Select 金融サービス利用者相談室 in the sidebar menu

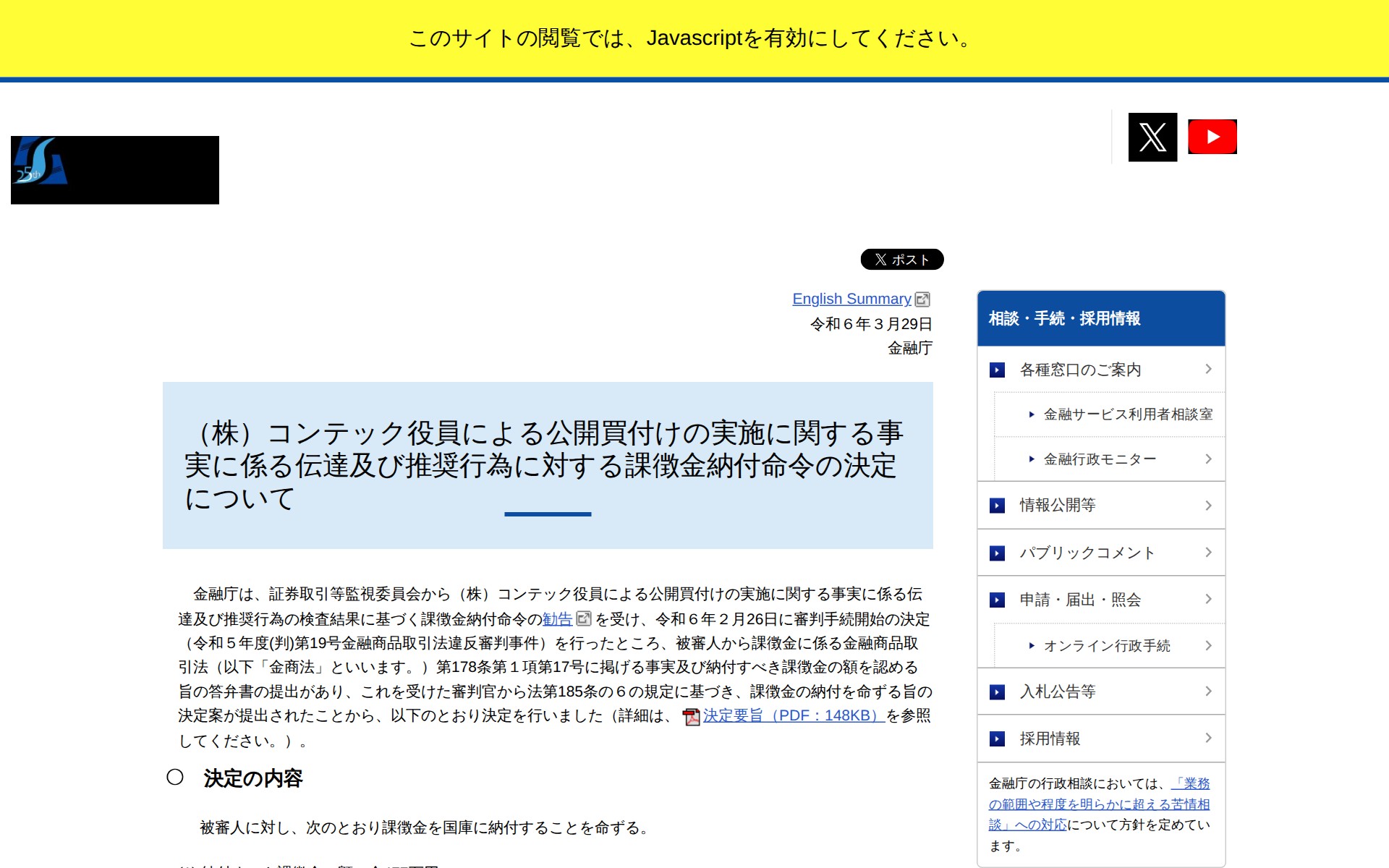point(1129,414)
